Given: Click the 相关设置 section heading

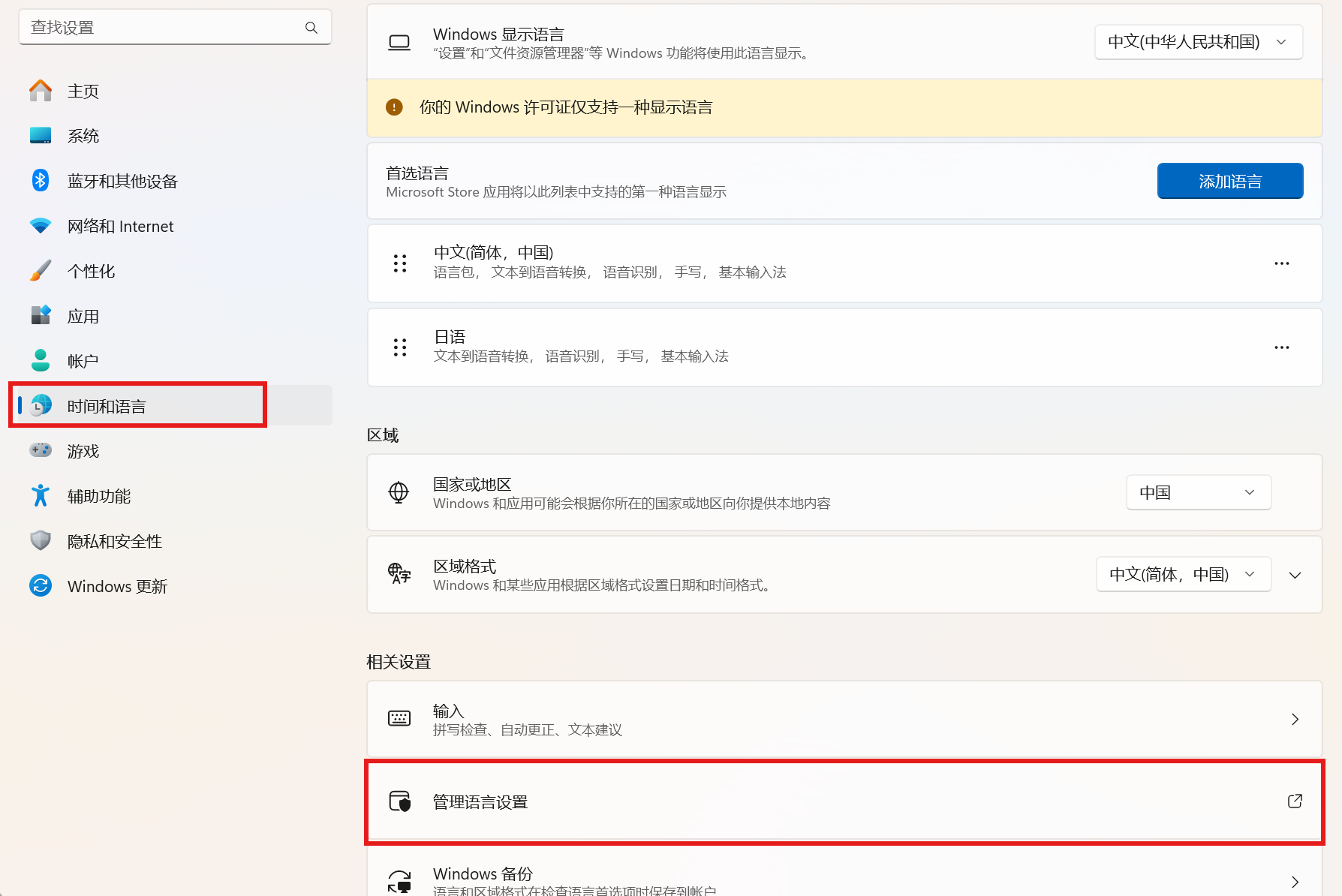Looking at the screenshot, I should pos(399,662).
